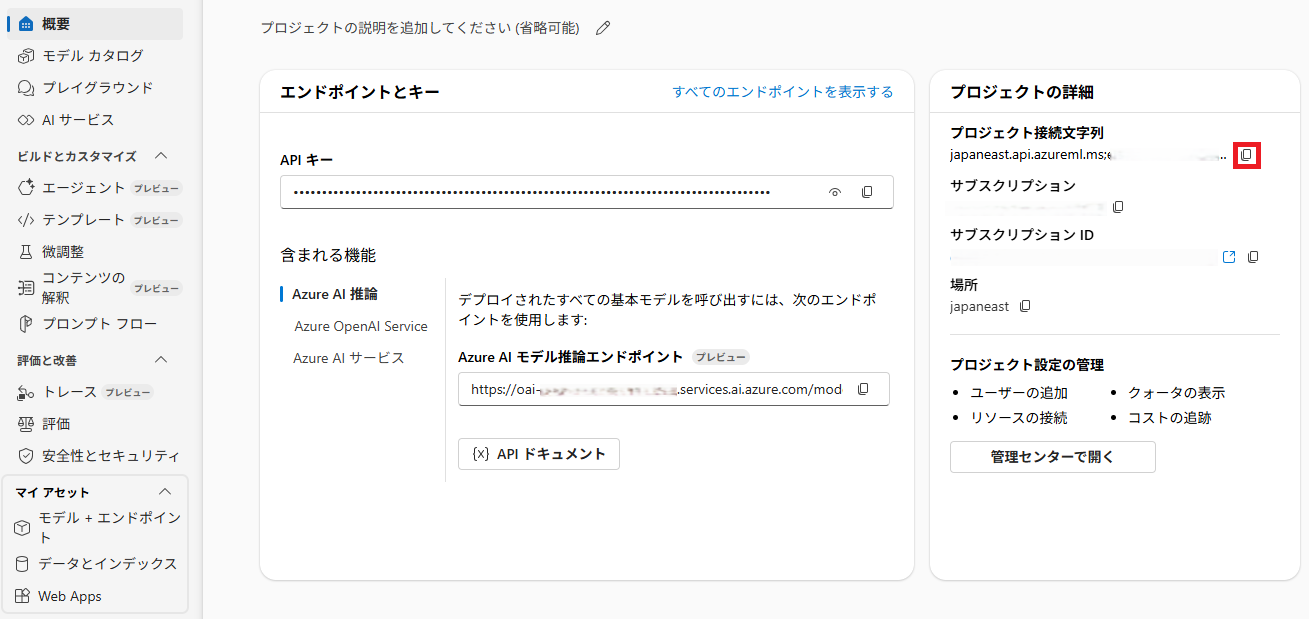This screenshot has height=619, width=1309.
Task: Open モデル カタログ in the sidebar
Action: (x=95, y=56)
